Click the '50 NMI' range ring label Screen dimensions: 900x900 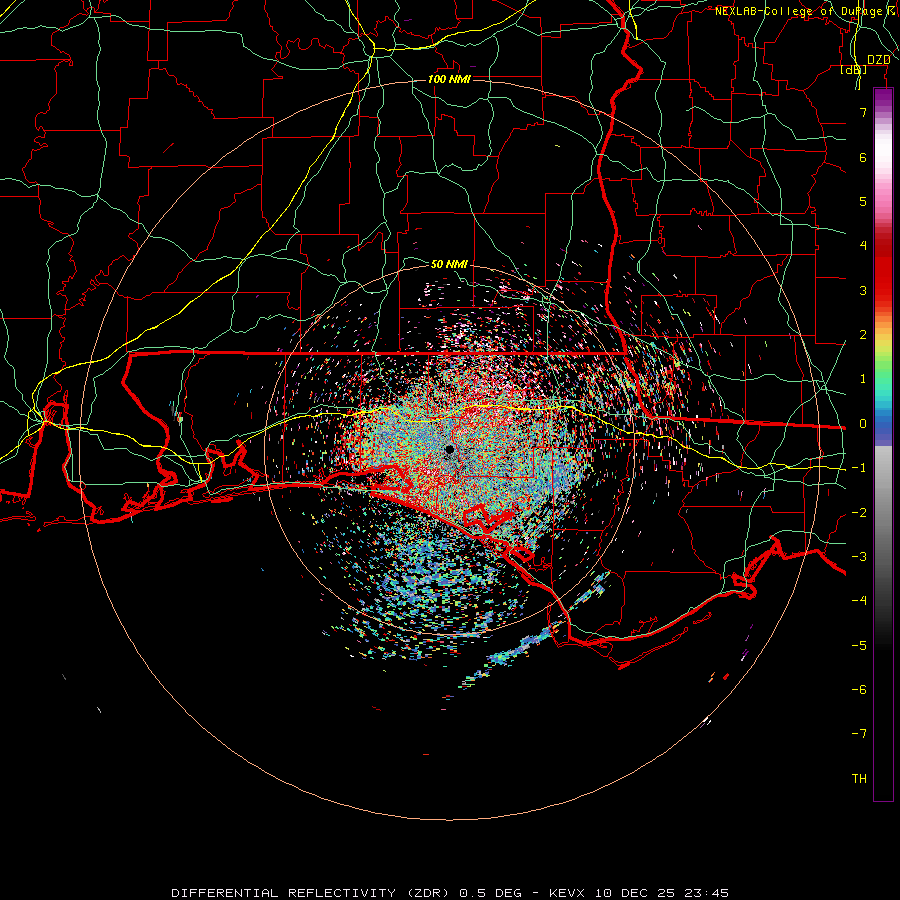tap(449, 264)
